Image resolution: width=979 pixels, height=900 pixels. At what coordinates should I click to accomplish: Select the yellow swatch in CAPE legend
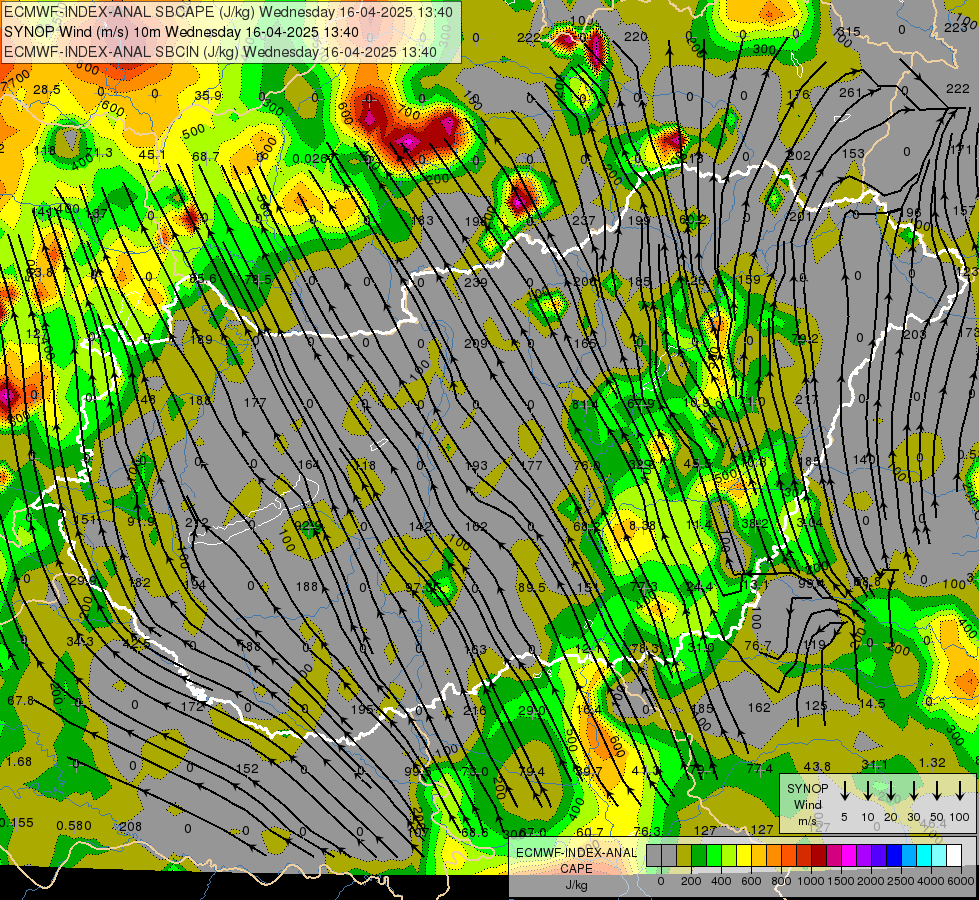[x=744, y=855]
